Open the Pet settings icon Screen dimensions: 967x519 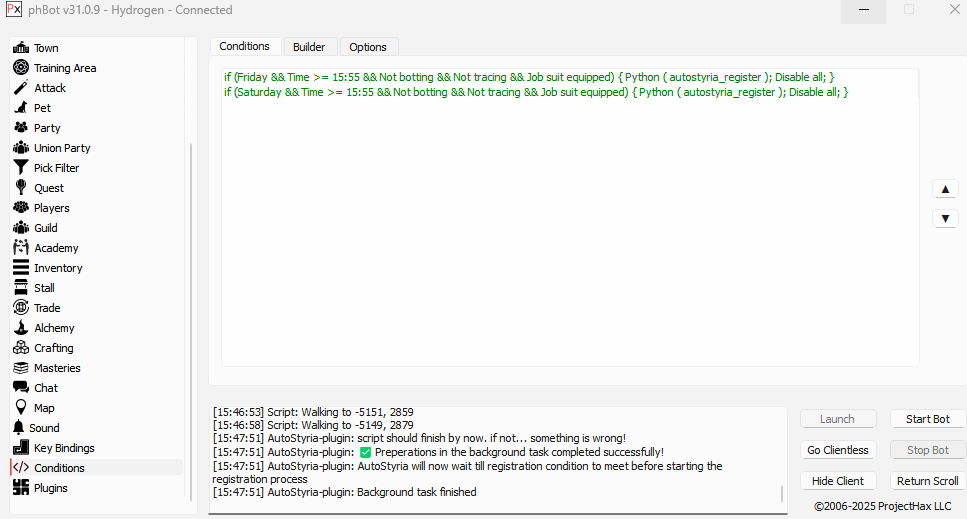coord(20,108)
